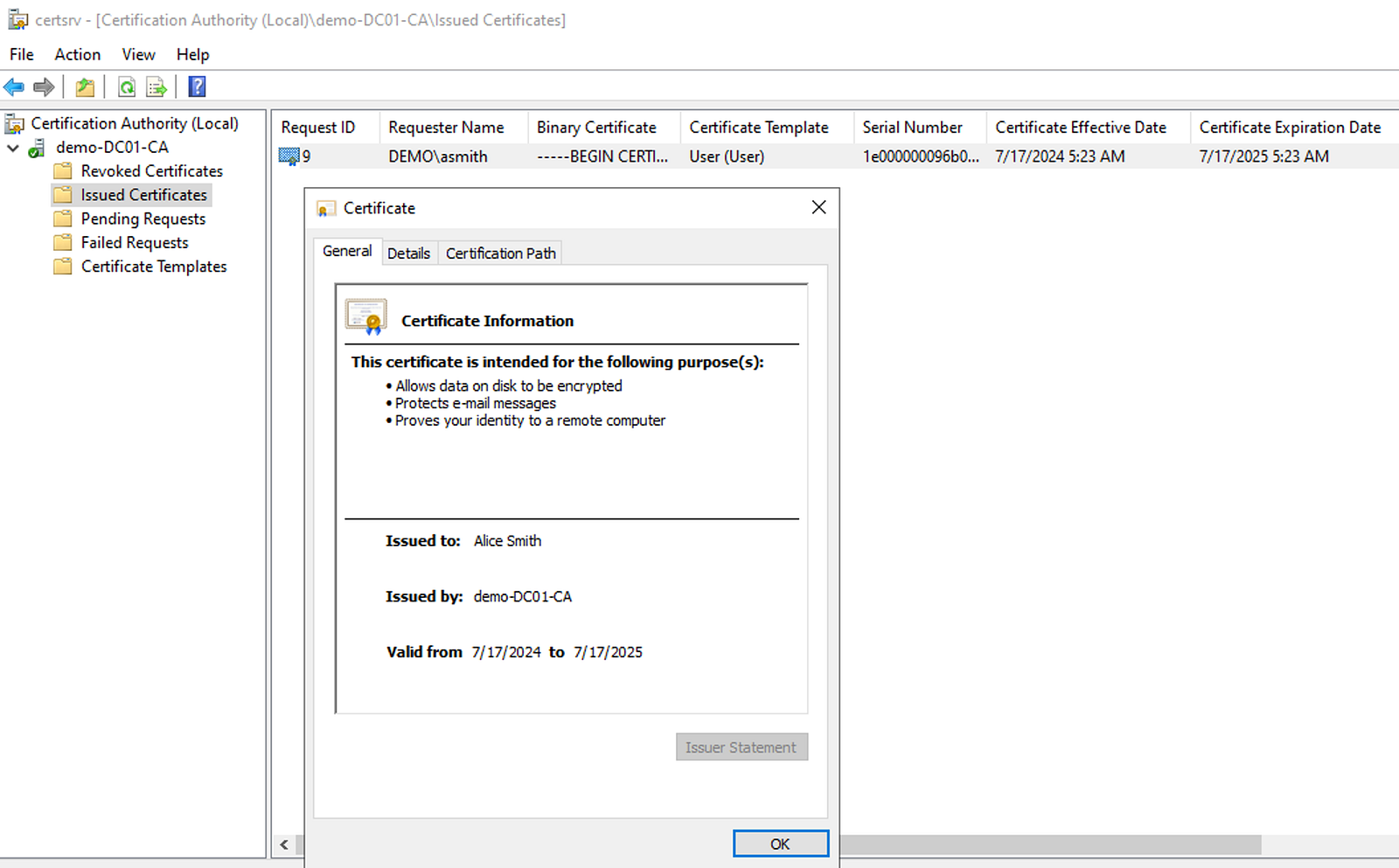Switch to the Certification Path tab
The height and width of the screenshot is (868, 1399).
(500, 253)
